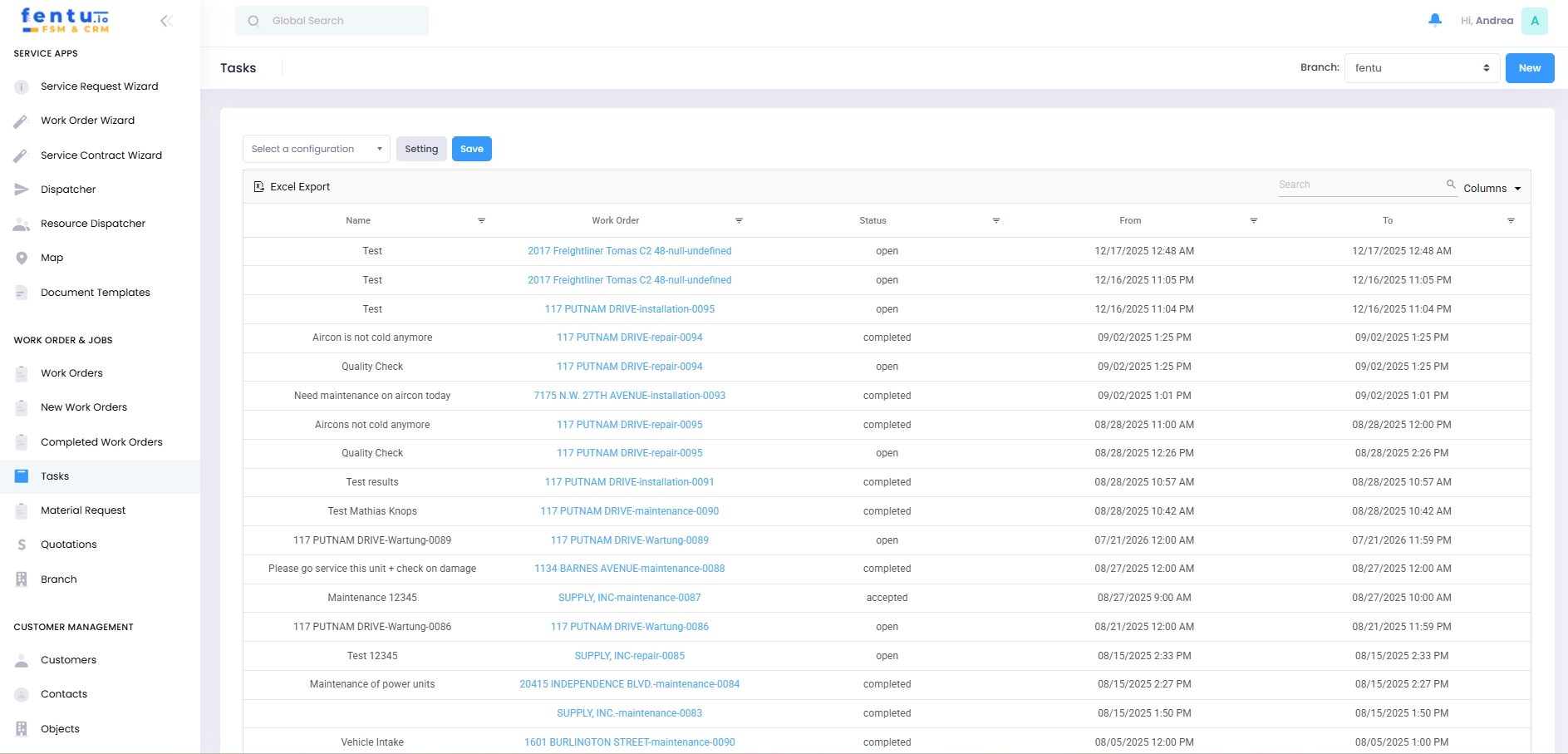Click the search magnifier icon in the table
This screenshot has height=754, width=1568.
(x=1451, y=185)
